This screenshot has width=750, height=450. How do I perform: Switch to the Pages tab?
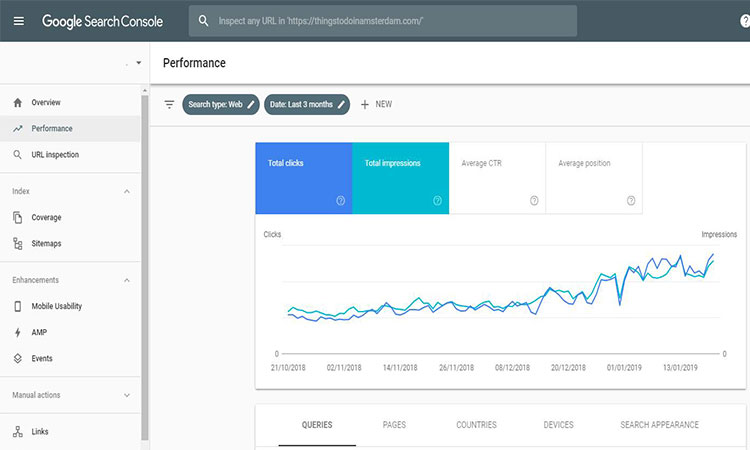tap(394, 425)
